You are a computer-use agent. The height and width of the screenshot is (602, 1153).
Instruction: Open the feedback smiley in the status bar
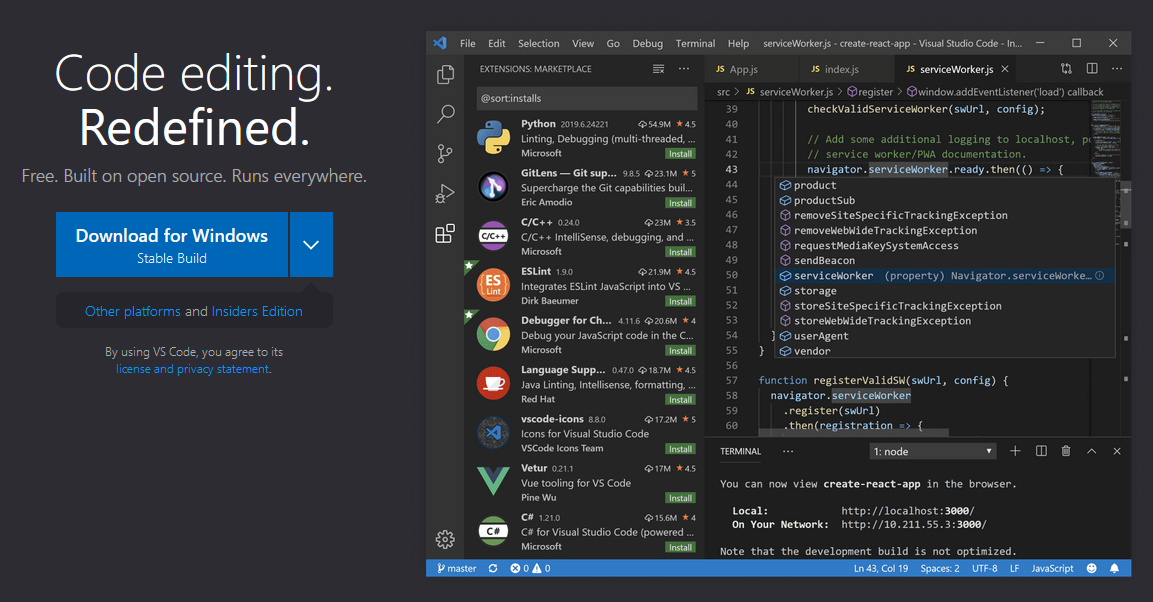[1091, 568]
